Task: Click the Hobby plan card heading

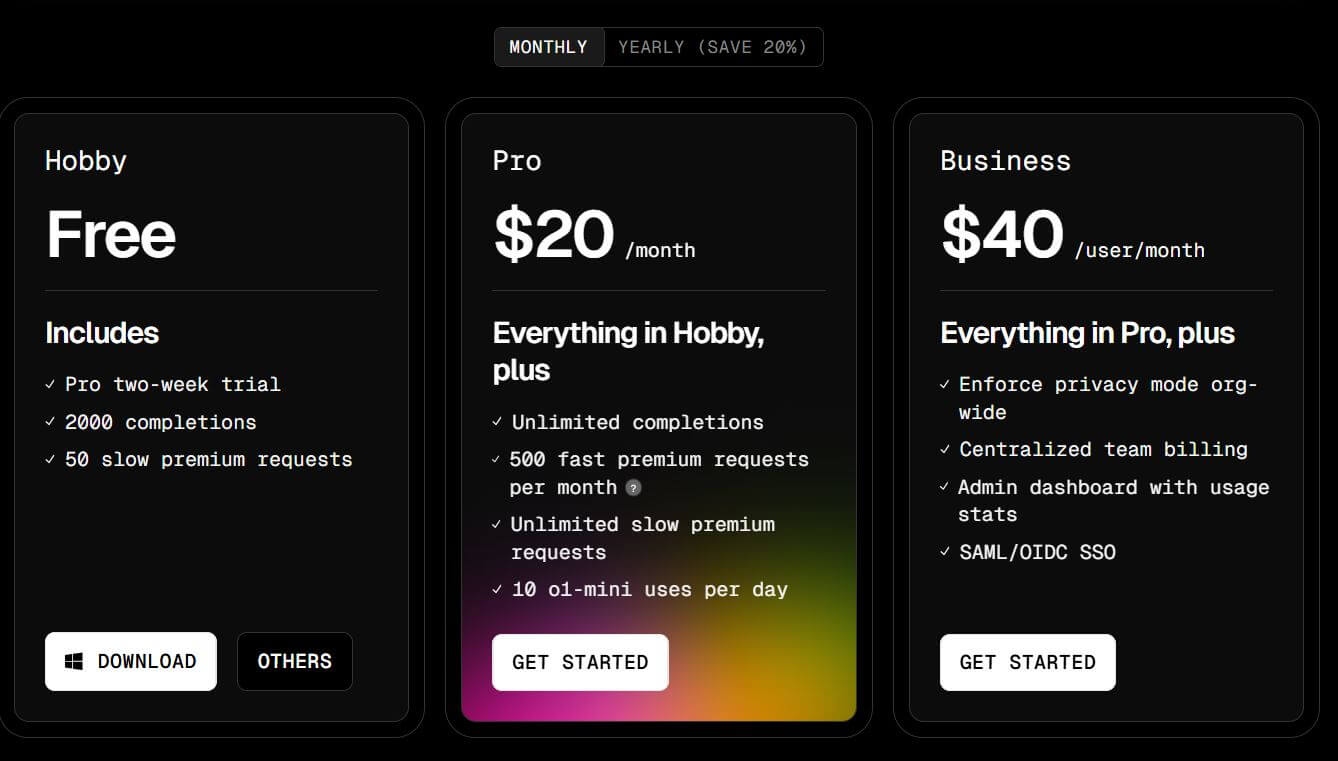Action: coord(85,160)
